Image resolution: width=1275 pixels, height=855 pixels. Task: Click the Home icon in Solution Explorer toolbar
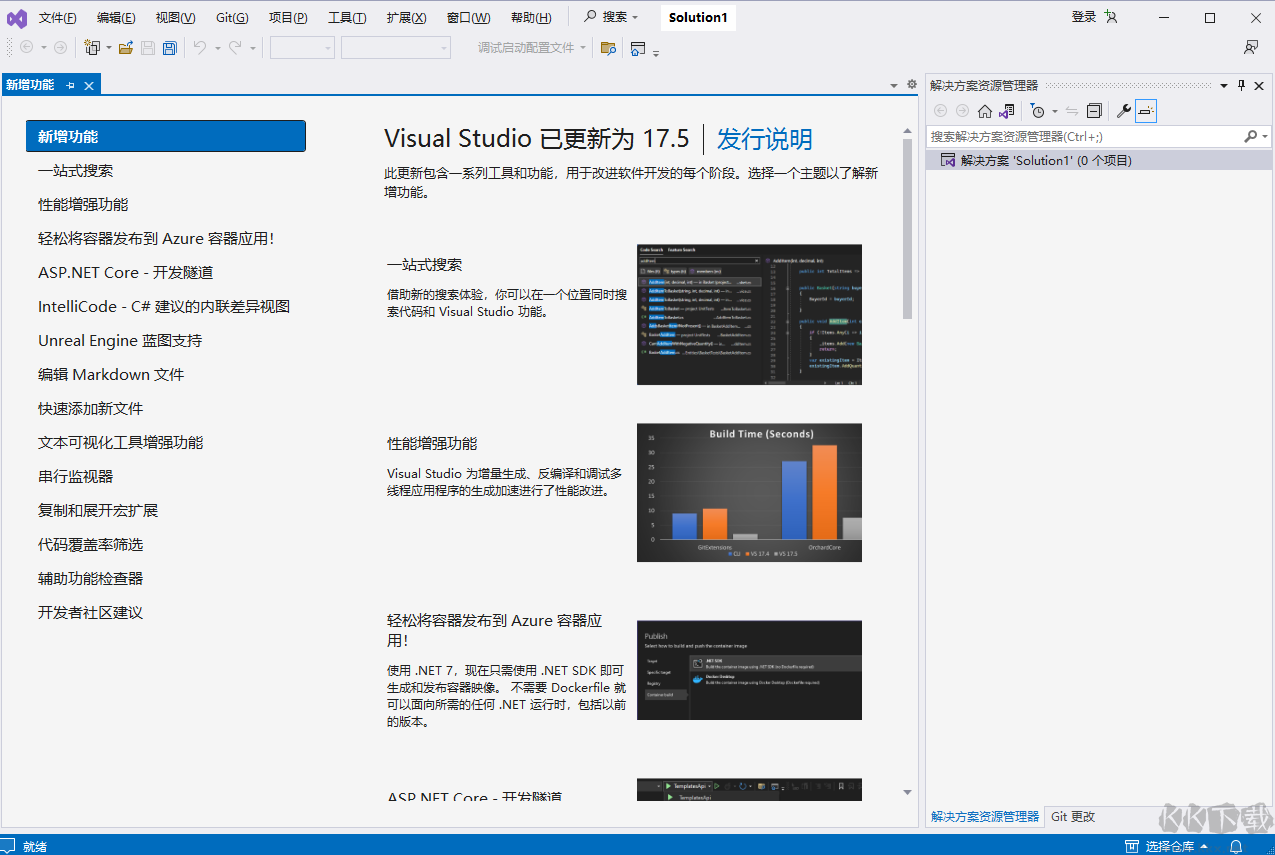coord(985,111)
